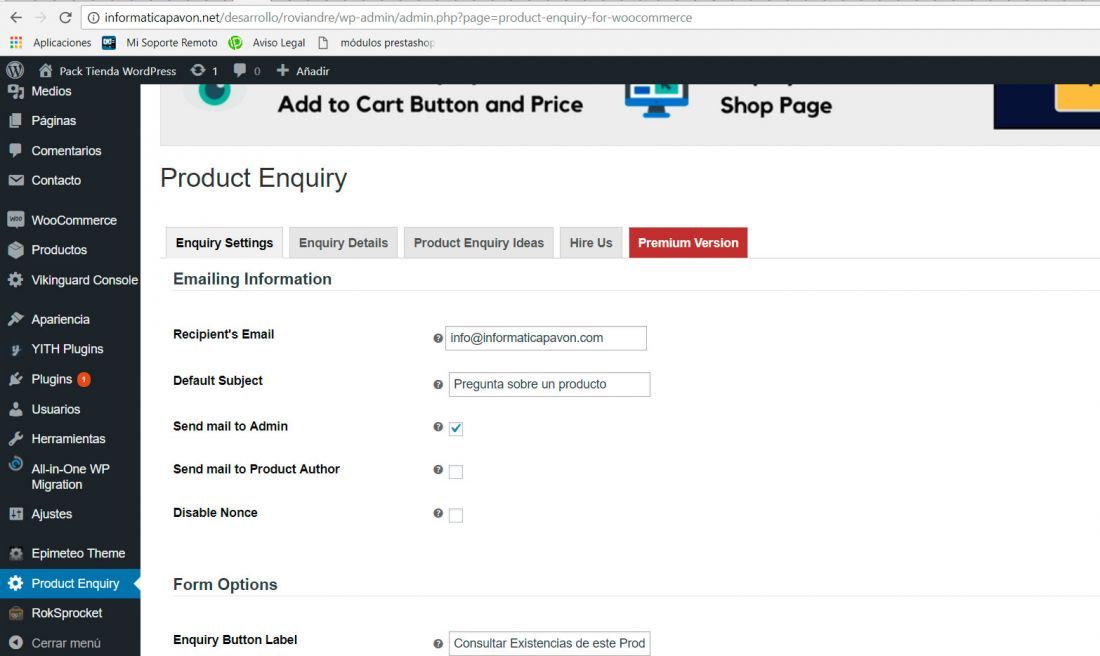
Task: Click the YITH Plugins icon
Action: click(15, 349)
